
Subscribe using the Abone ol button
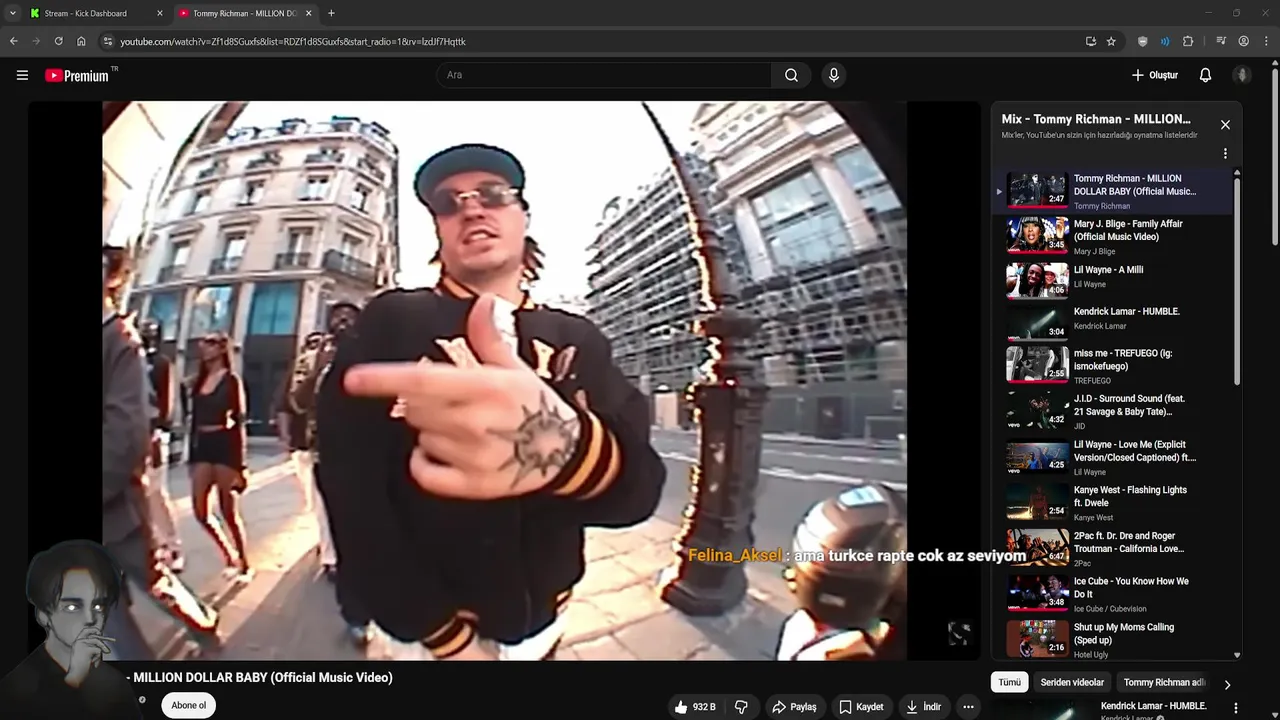pyautogui.click(x=188, y=705)
